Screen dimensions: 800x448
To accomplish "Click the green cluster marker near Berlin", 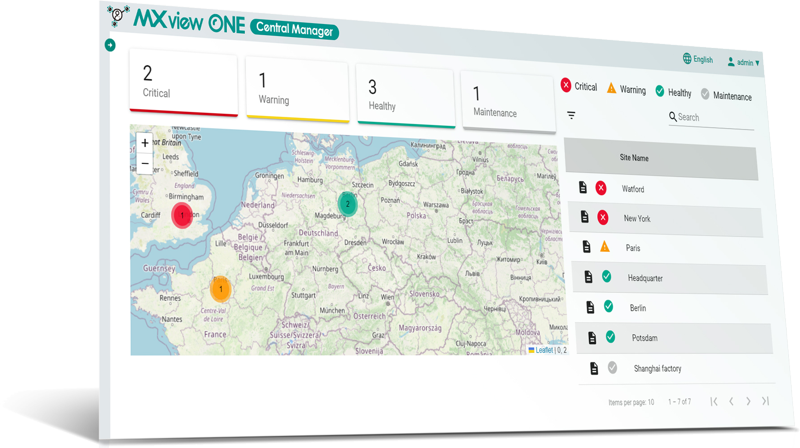I will pyautogui.click(x=347, y=204).
